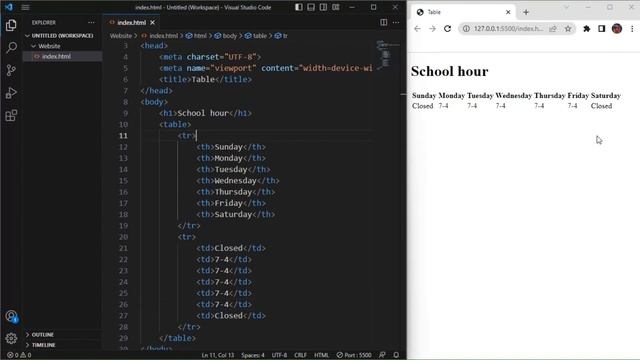Open browser Extensions puzzle icon

(x=587, y=29)
